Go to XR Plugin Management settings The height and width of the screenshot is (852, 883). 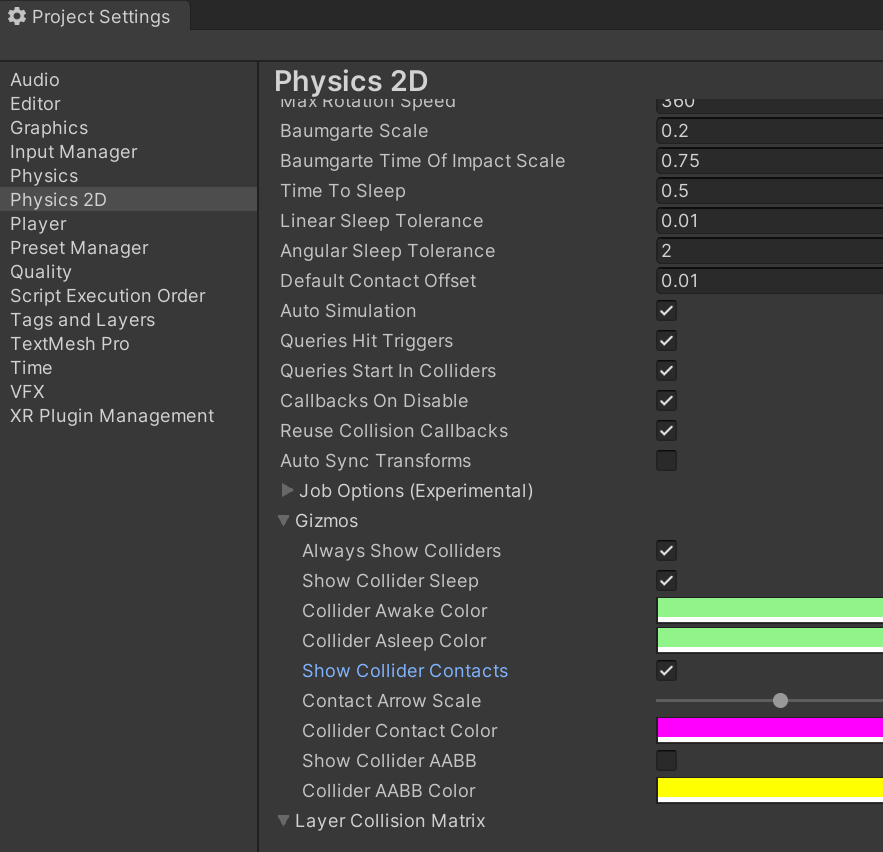[x=112, y=416]
